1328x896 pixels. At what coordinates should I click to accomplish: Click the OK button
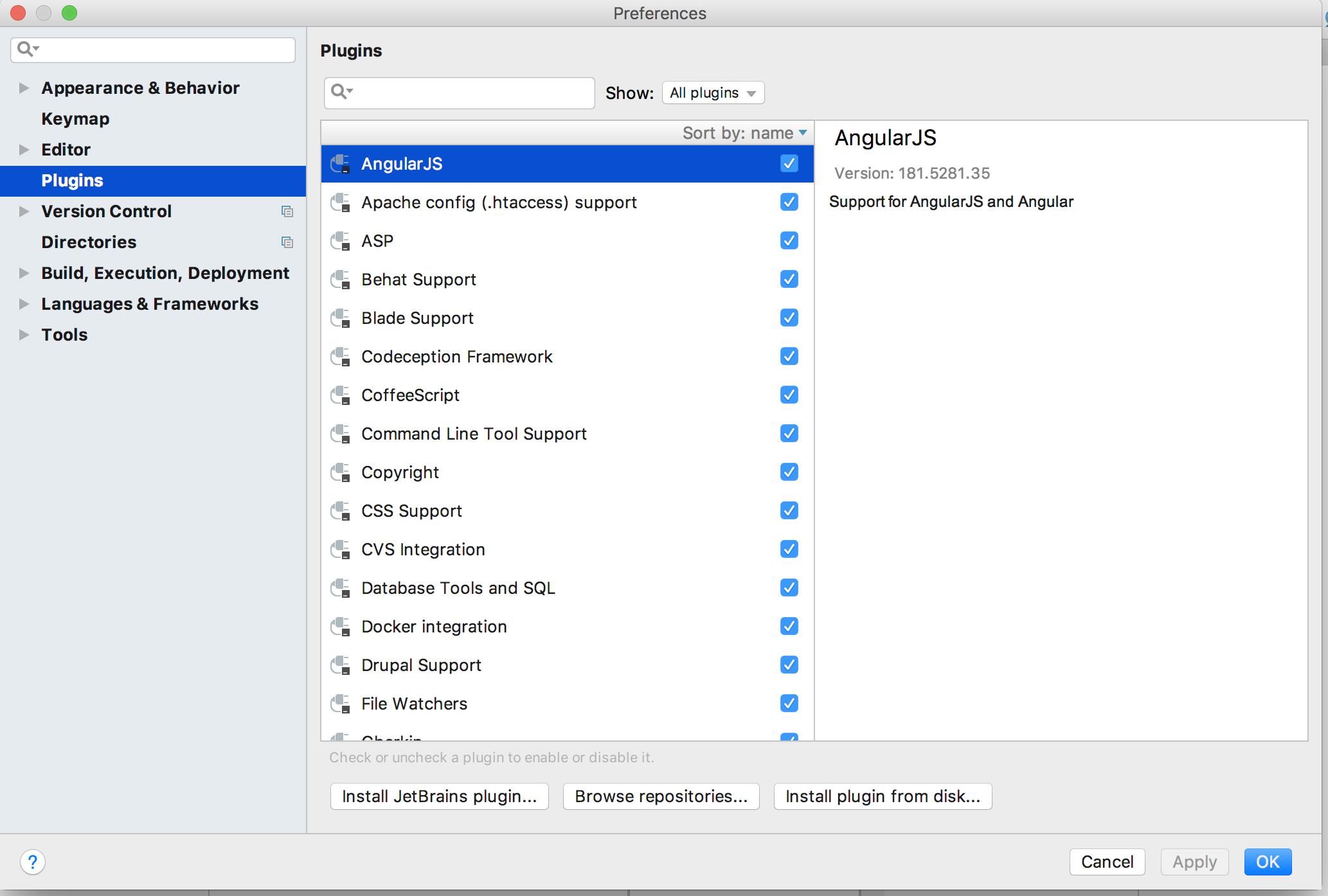coord(1268,862)
